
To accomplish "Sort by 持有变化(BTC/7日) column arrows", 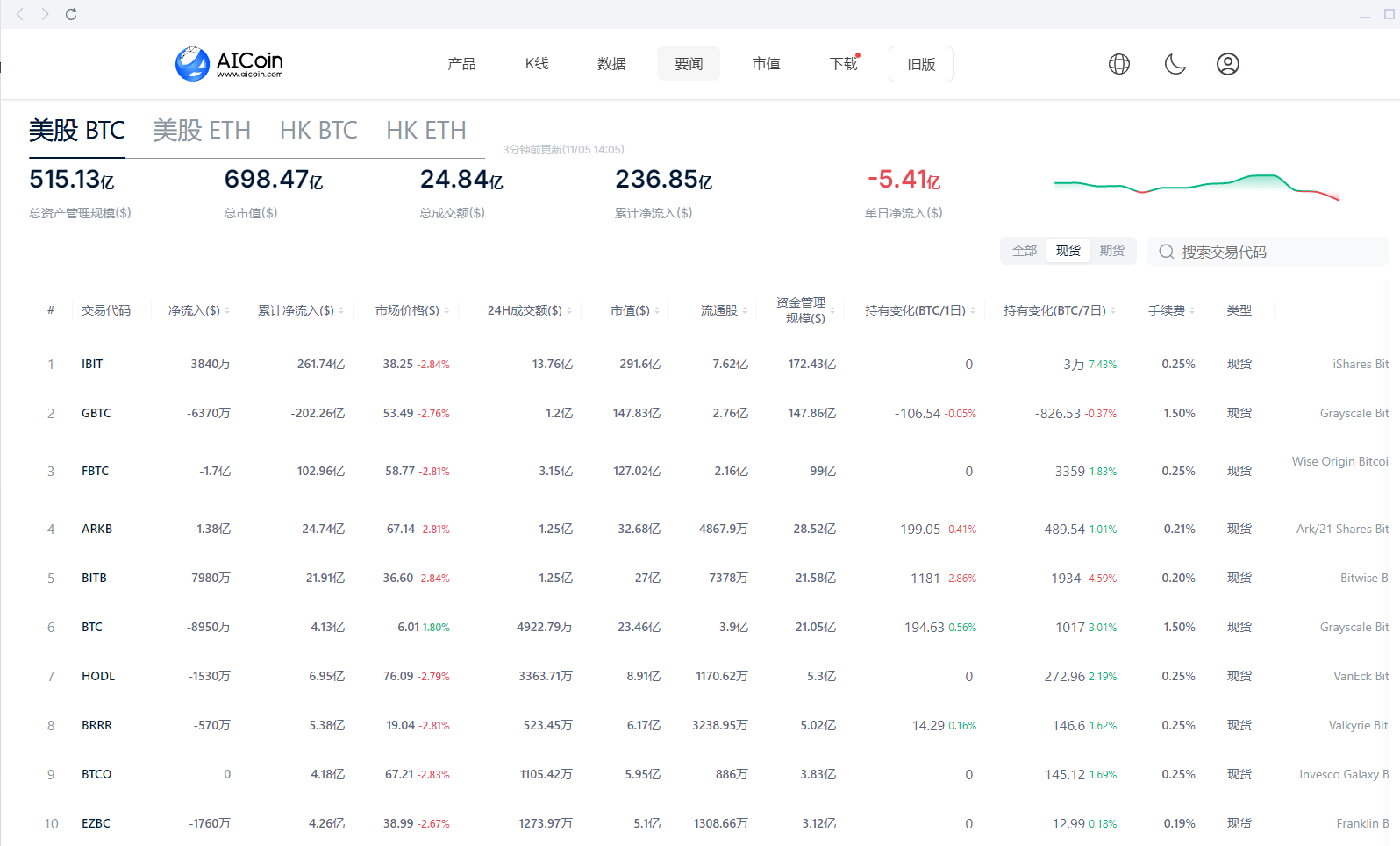I will point(1113,311).
